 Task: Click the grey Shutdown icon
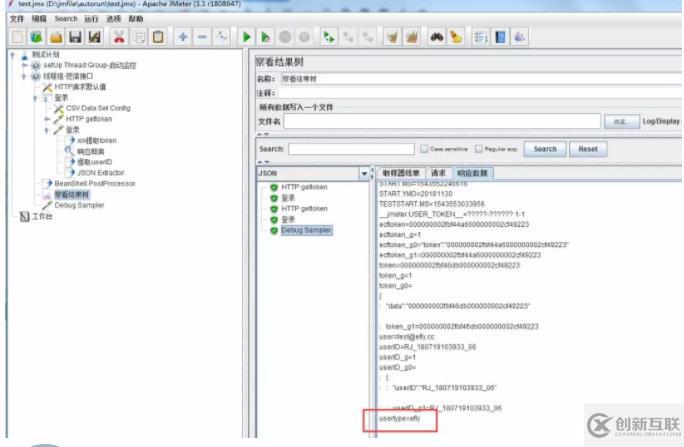coord(304,37)
